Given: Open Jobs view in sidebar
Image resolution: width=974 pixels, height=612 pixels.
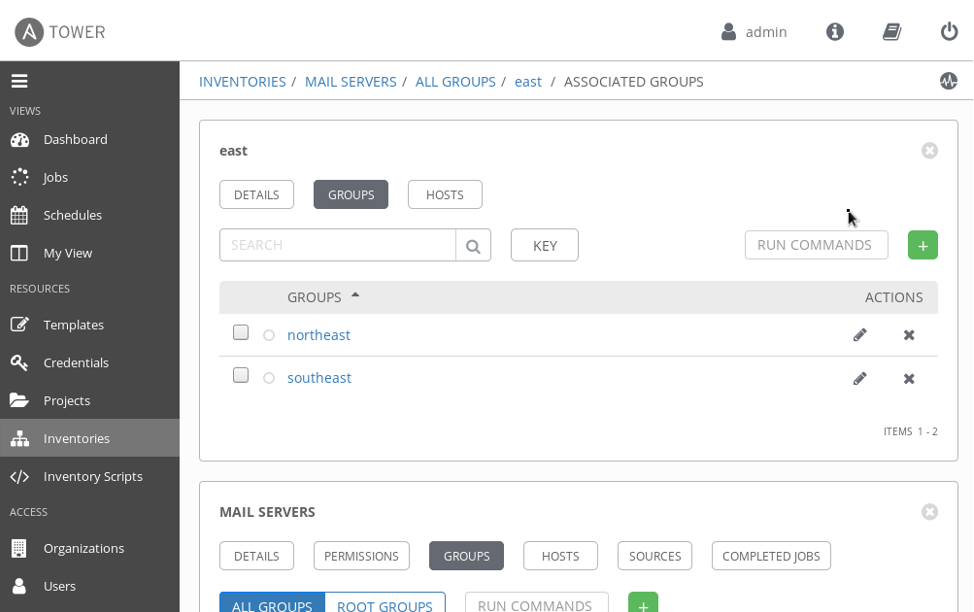Looking at the screenshot, I should [x=89, y=178].
